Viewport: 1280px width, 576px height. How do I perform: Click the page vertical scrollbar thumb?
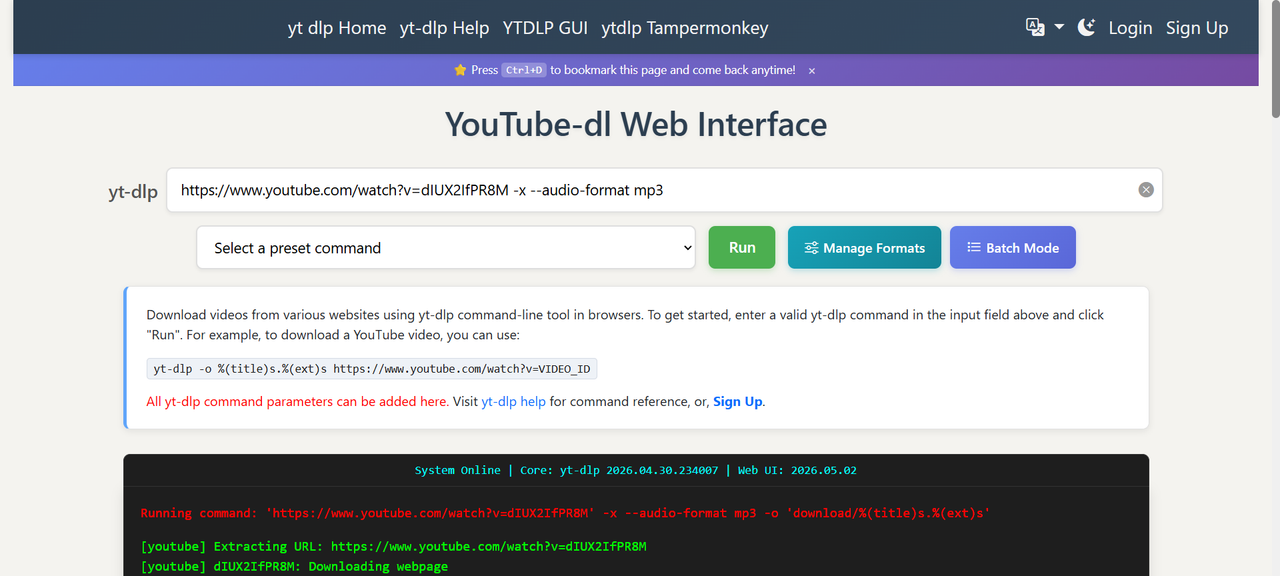1274,62
